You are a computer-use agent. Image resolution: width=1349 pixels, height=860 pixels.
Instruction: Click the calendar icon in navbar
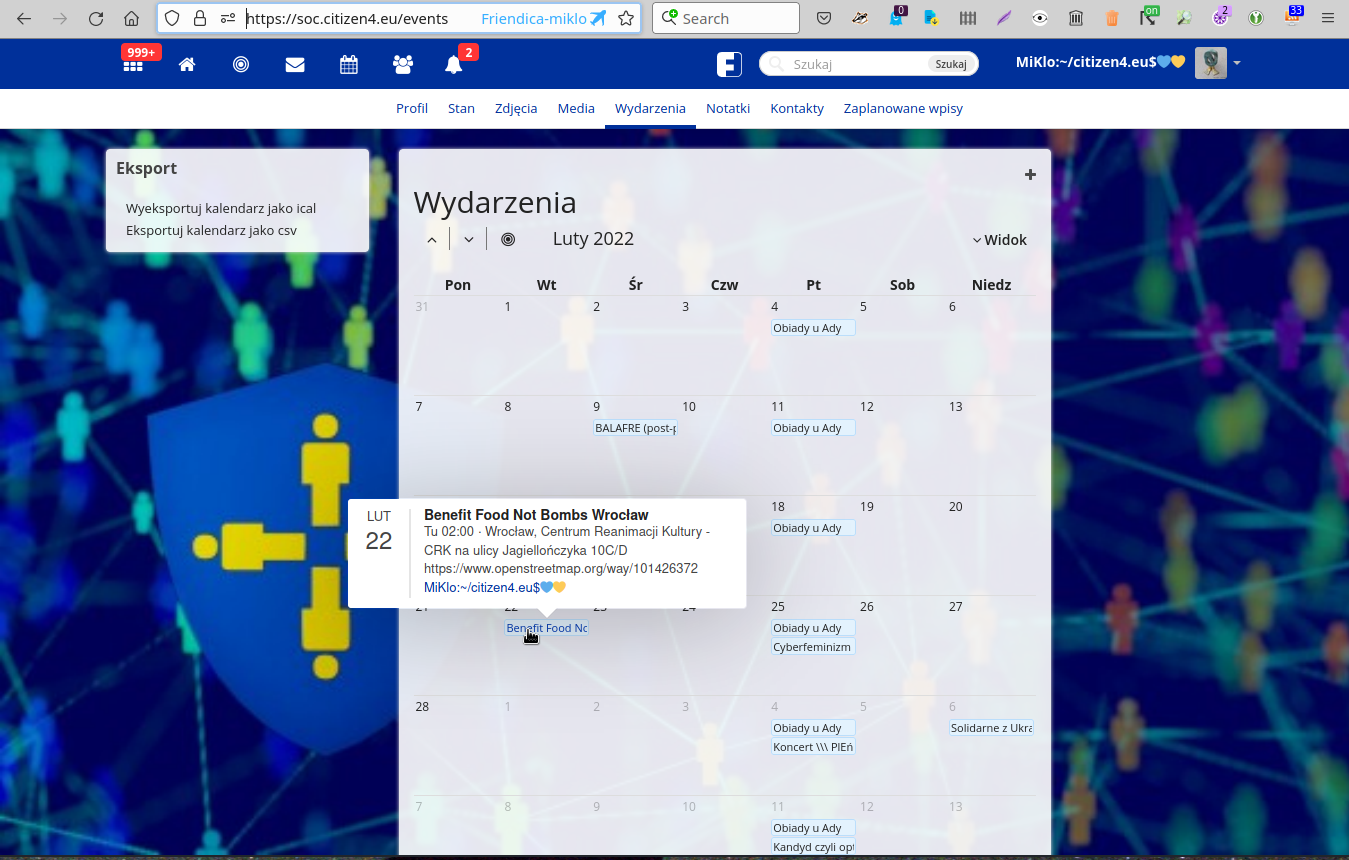coord(349,65)
